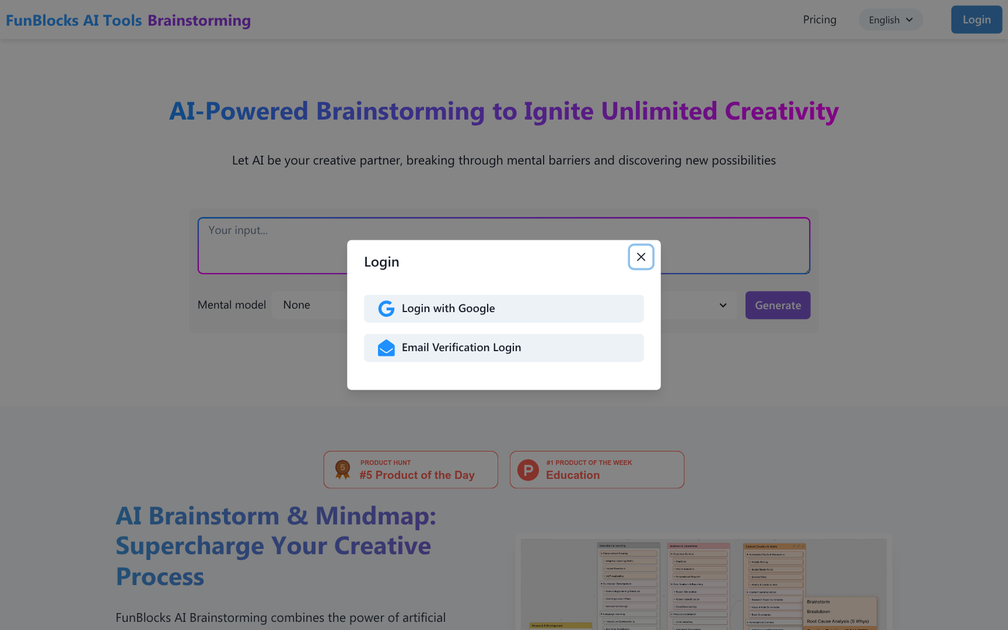Click the red Product Hunt "P" icon
The image size is (1008, 630).
click(527, 469)
